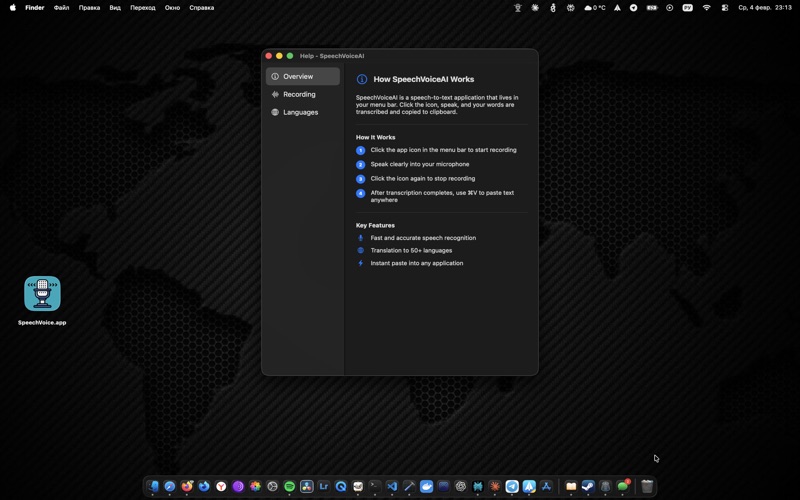
Task: Open the Окно menu
Action: pos(172,8)
